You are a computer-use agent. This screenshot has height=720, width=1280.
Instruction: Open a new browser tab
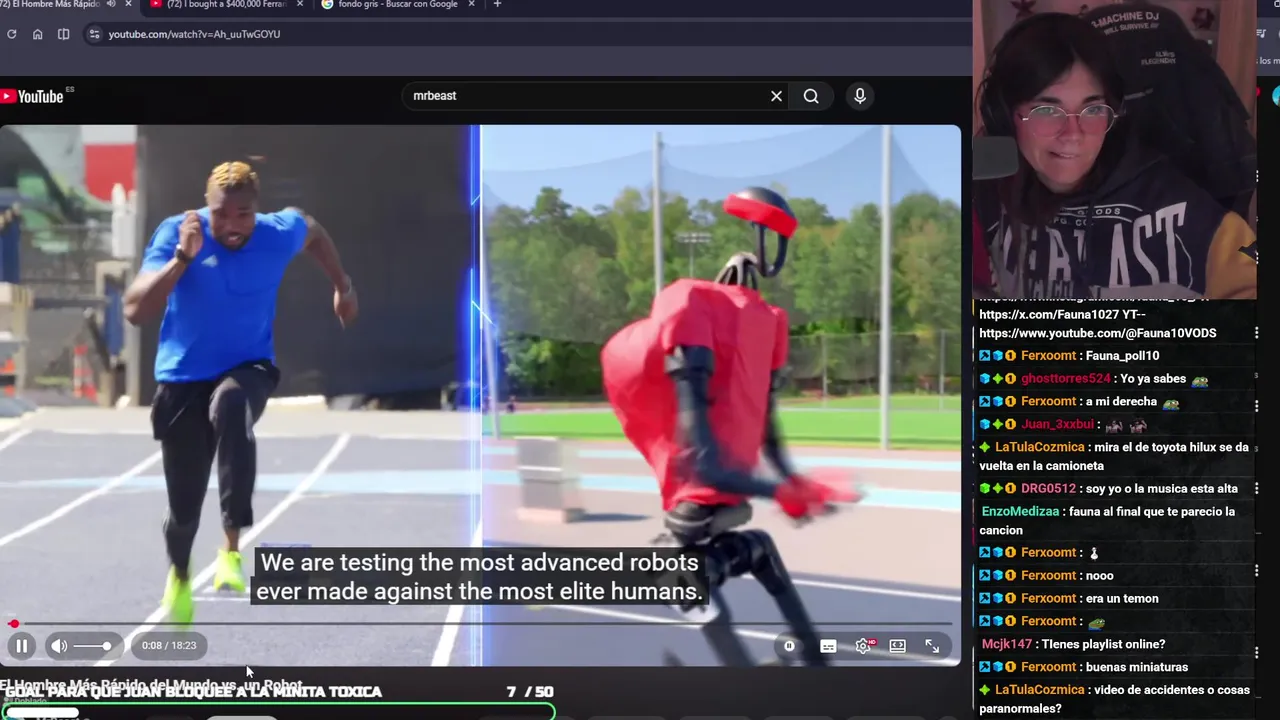497,4
